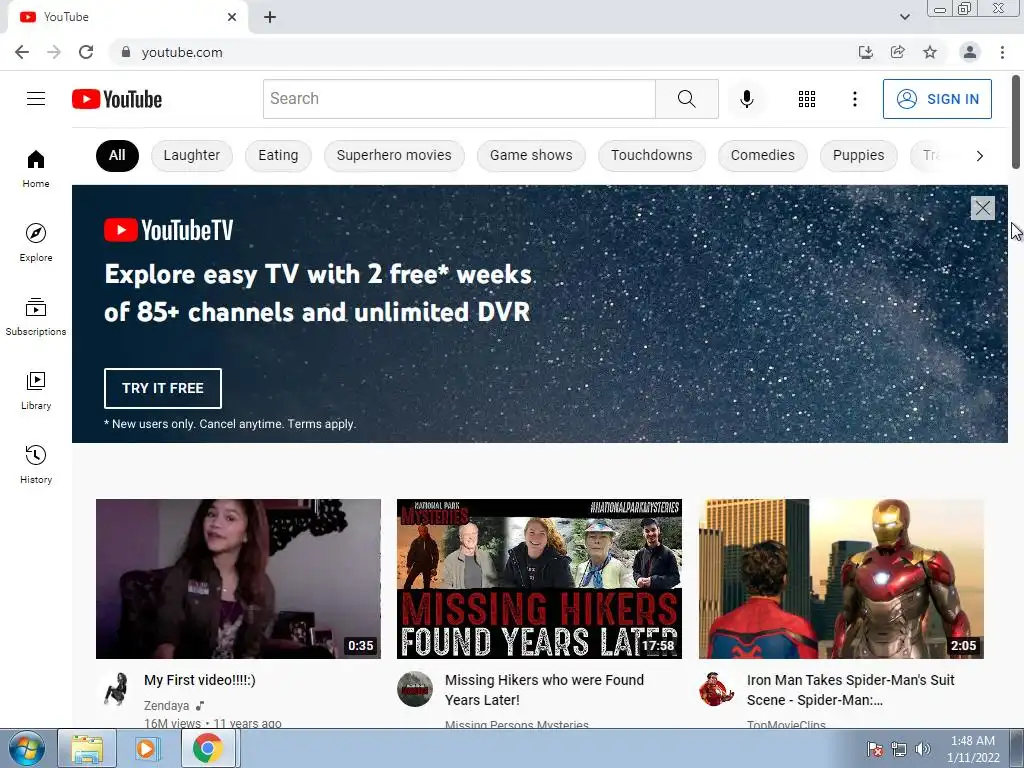Open Windows Explorer from taskbar
The image size is (1024, 768).
point(87,748)
